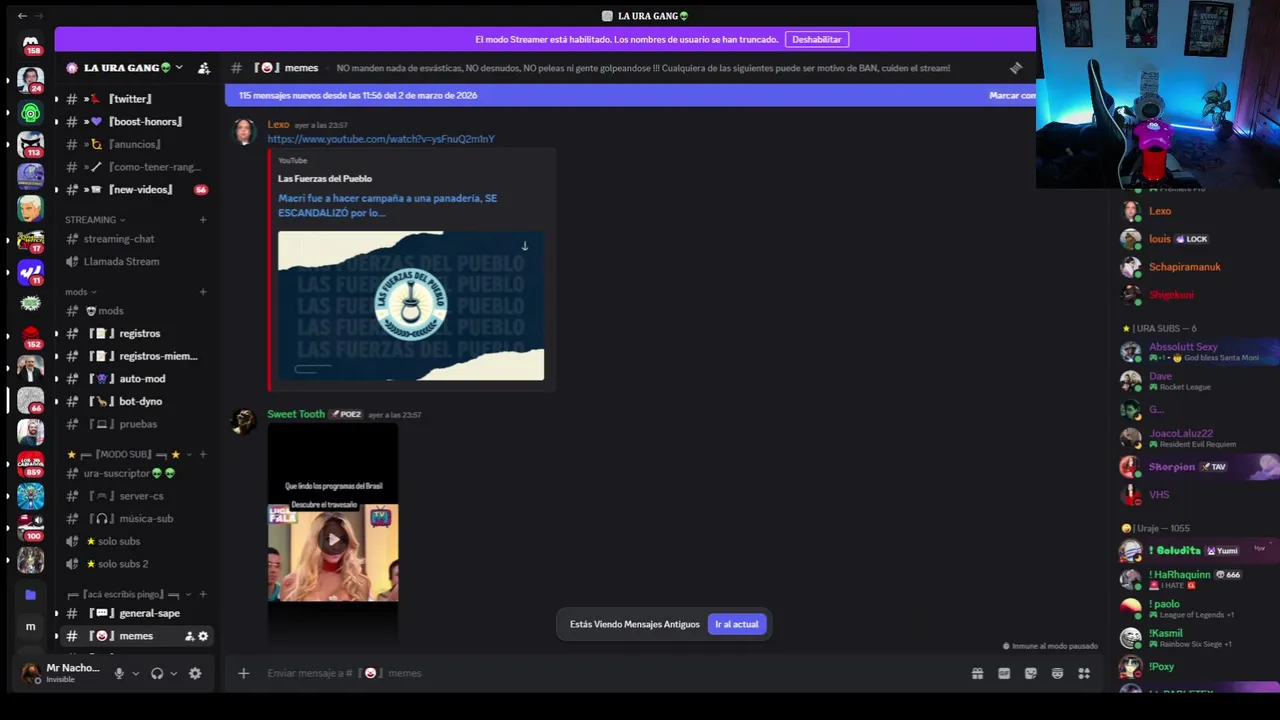Open member JoacoLaluz22 in member list

point(1195,438)
